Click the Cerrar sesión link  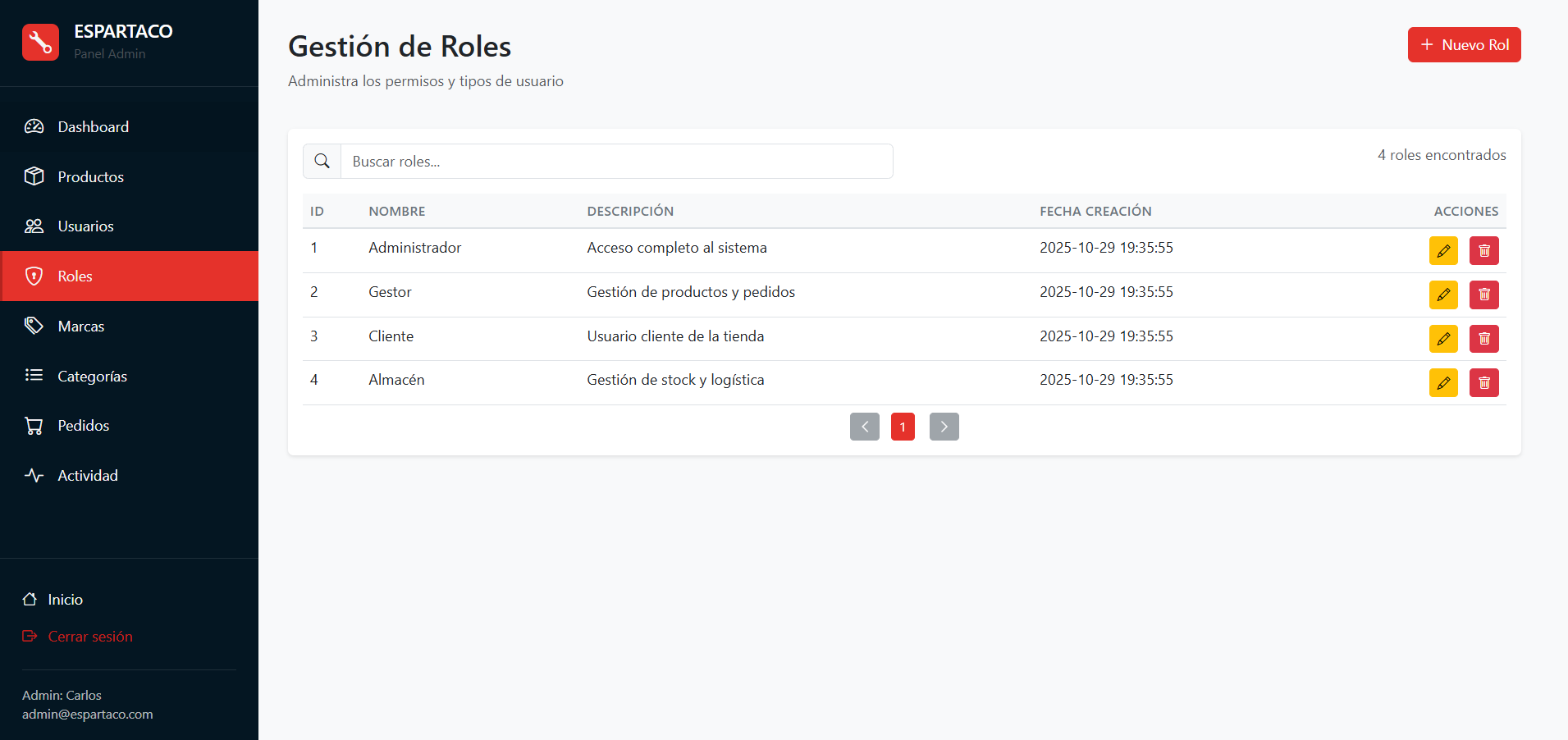[x=77, y=636]
